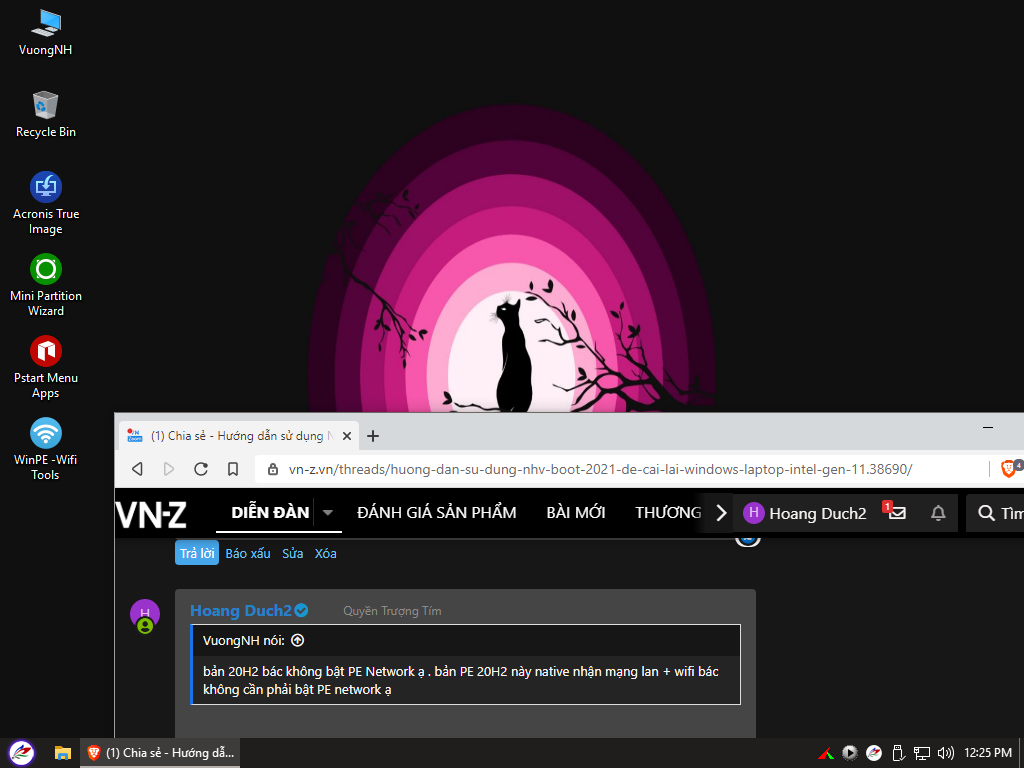Image resolution: width=1024 pixels, height=768 pixels.
Task: Click the round colorful tray icon
Action: pyautogui.click(x=874, y=753)
